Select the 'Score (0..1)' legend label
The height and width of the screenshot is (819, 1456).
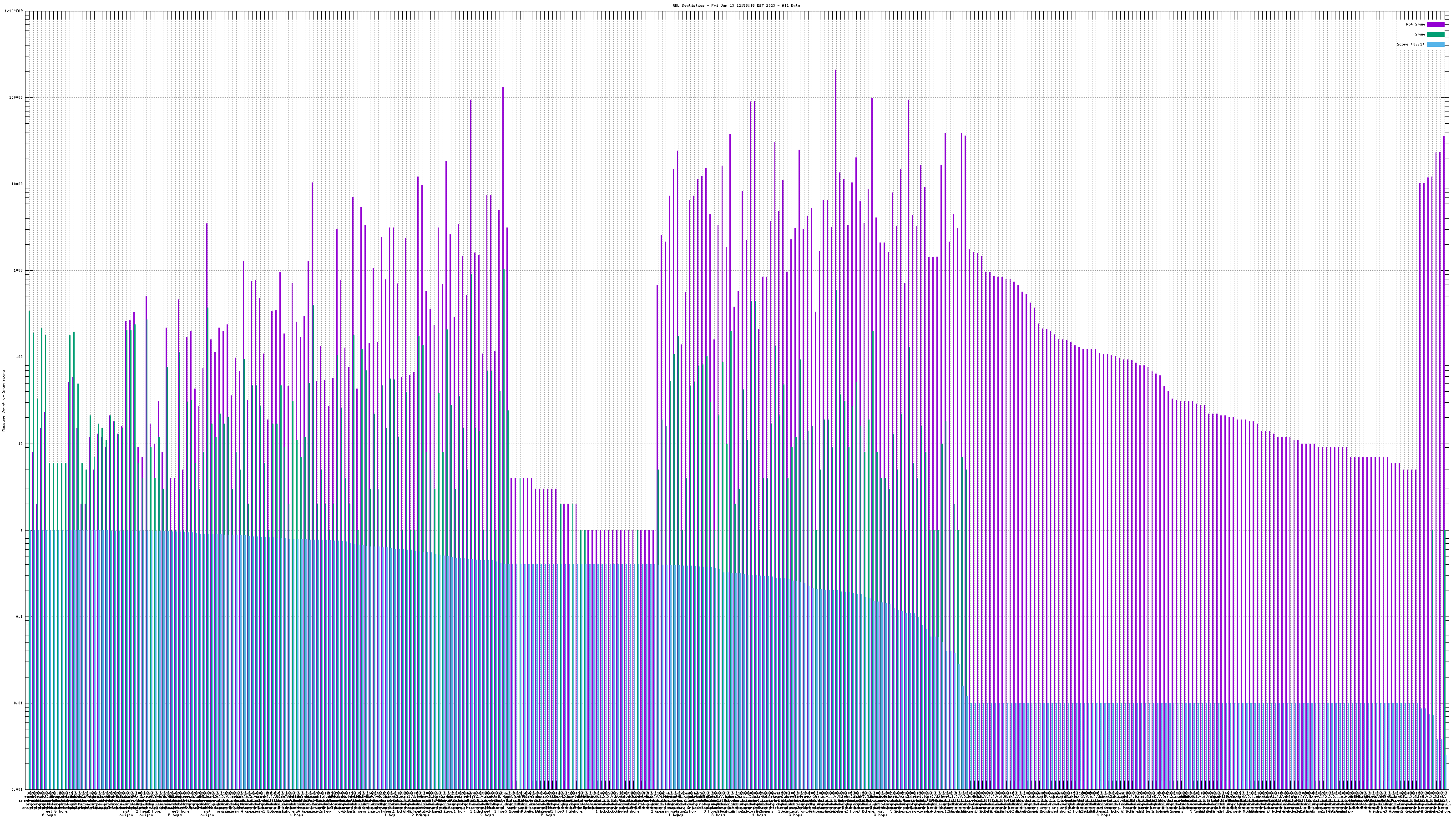1410,44
